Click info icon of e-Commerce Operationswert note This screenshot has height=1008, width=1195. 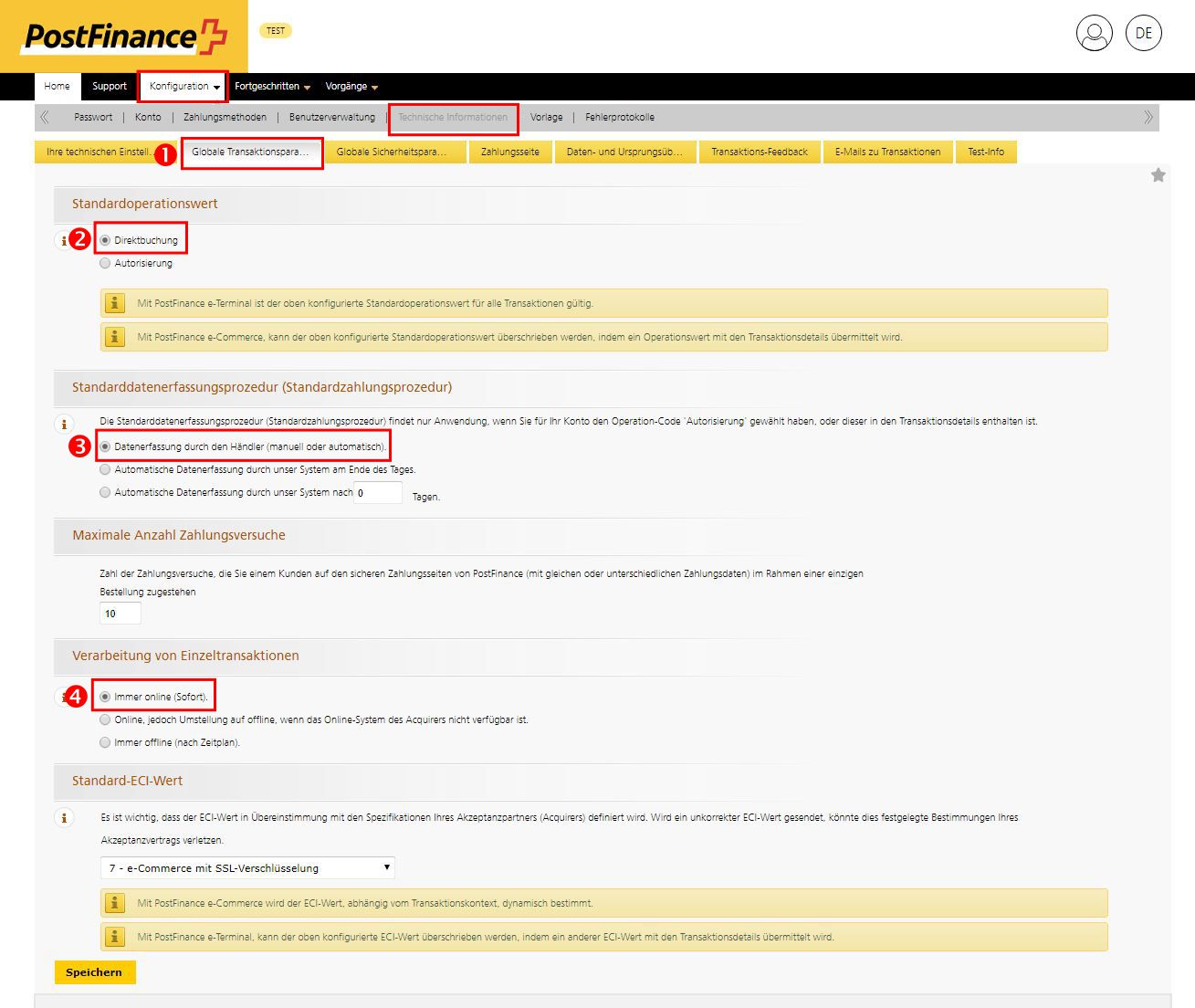coord(115,337)
